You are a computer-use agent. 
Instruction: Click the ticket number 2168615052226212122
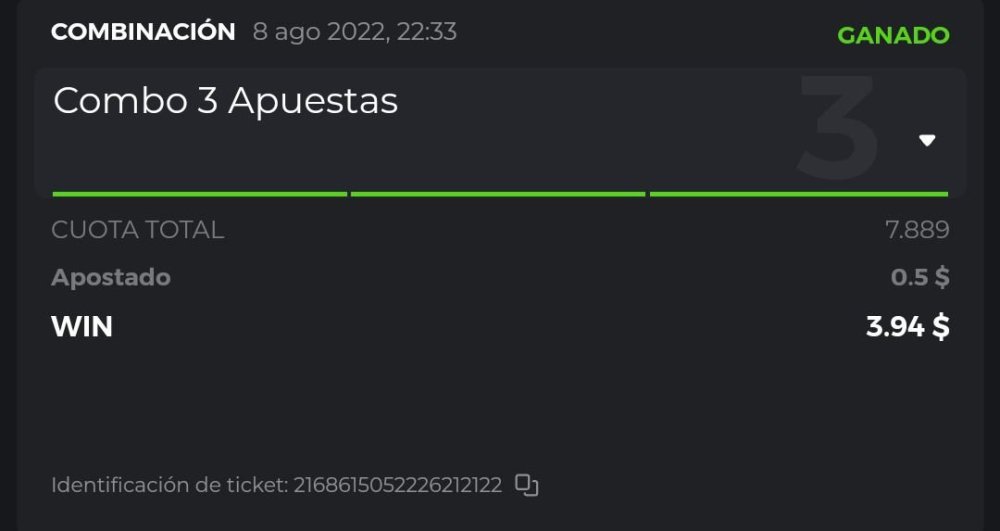397,486
